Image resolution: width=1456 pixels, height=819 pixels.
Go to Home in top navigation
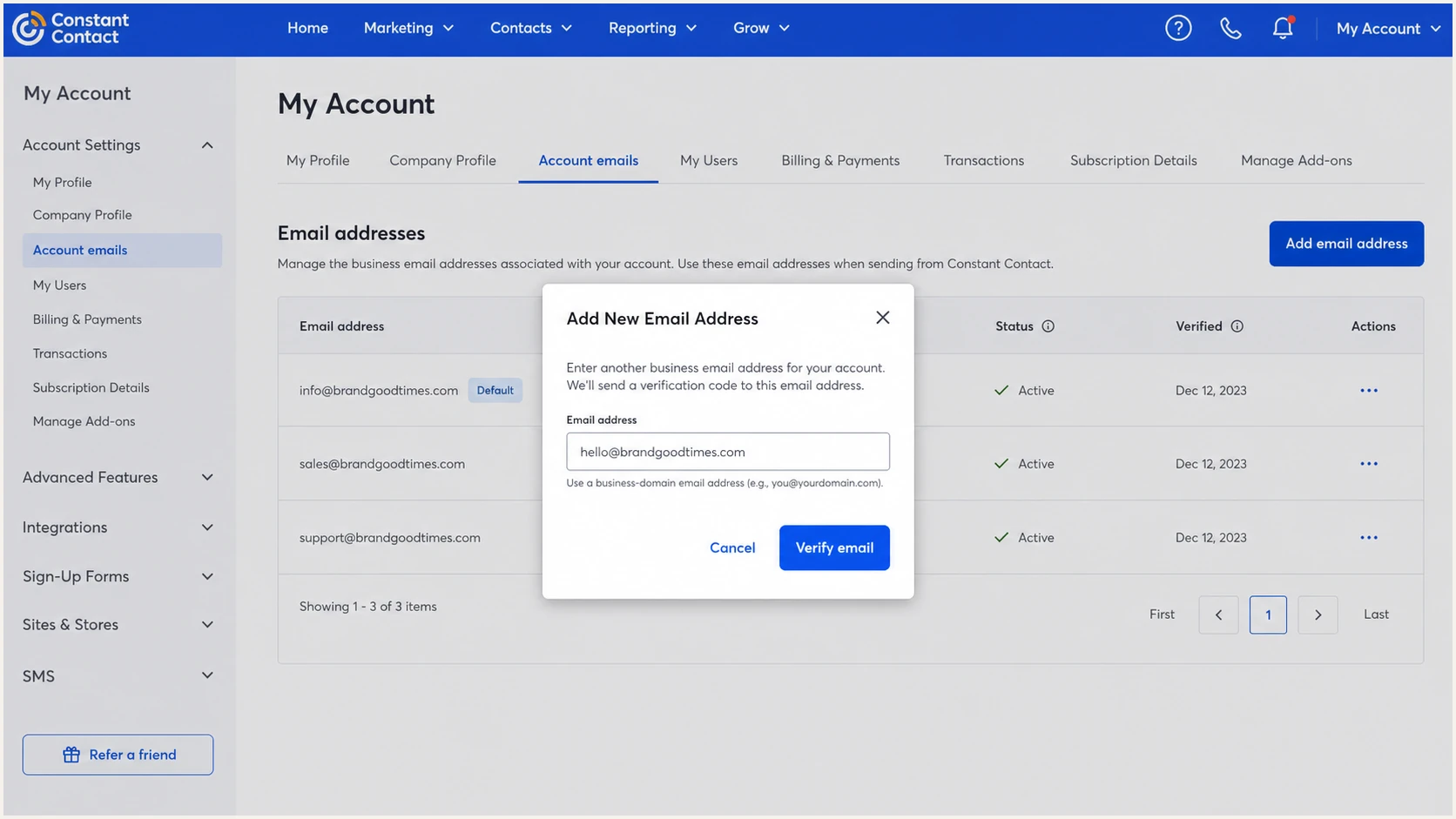(x=307, y=28)
